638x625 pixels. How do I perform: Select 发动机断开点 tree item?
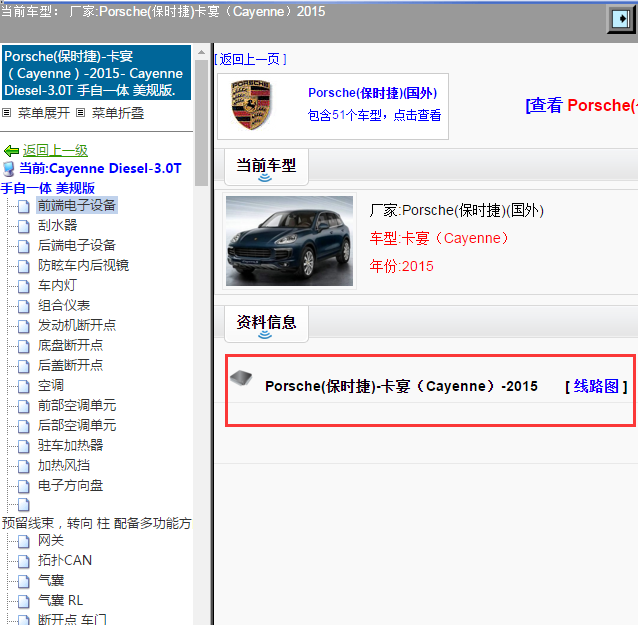pyautogui.click(x=76, y=325)
